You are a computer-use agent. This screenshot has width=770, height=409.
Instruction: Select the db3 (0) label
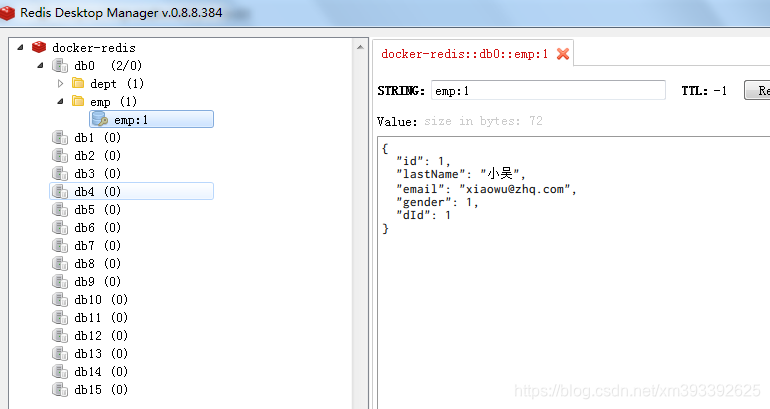pyautogui.click(x=97, y=174)
